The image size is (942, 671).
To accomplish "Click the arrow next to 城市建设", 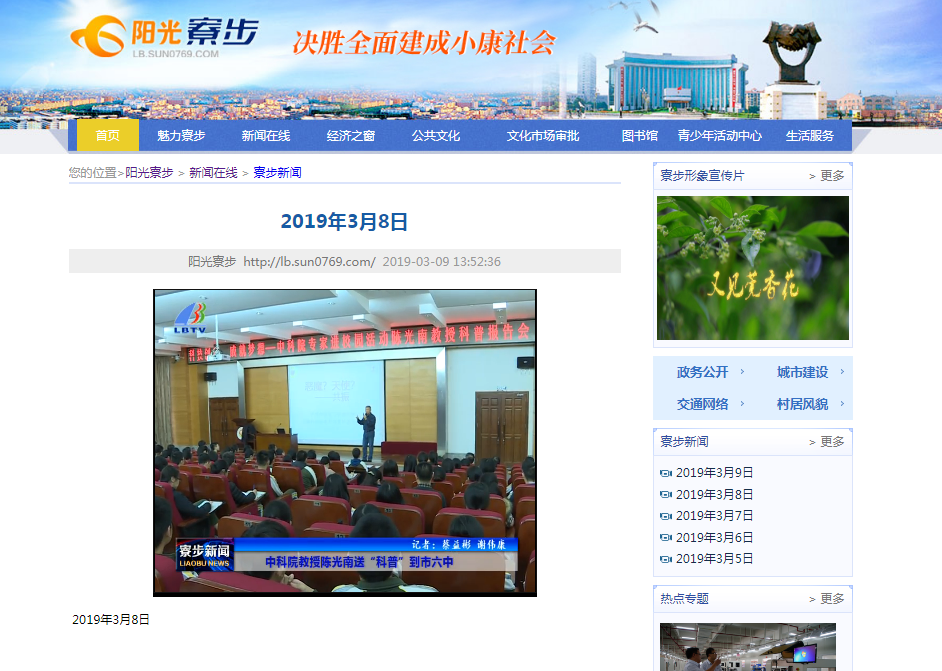I will click(842, 372).
